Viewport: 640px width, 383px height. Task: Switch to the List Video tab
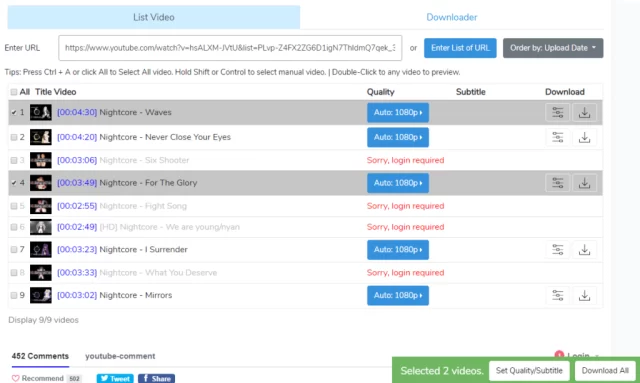pos(153,17)
